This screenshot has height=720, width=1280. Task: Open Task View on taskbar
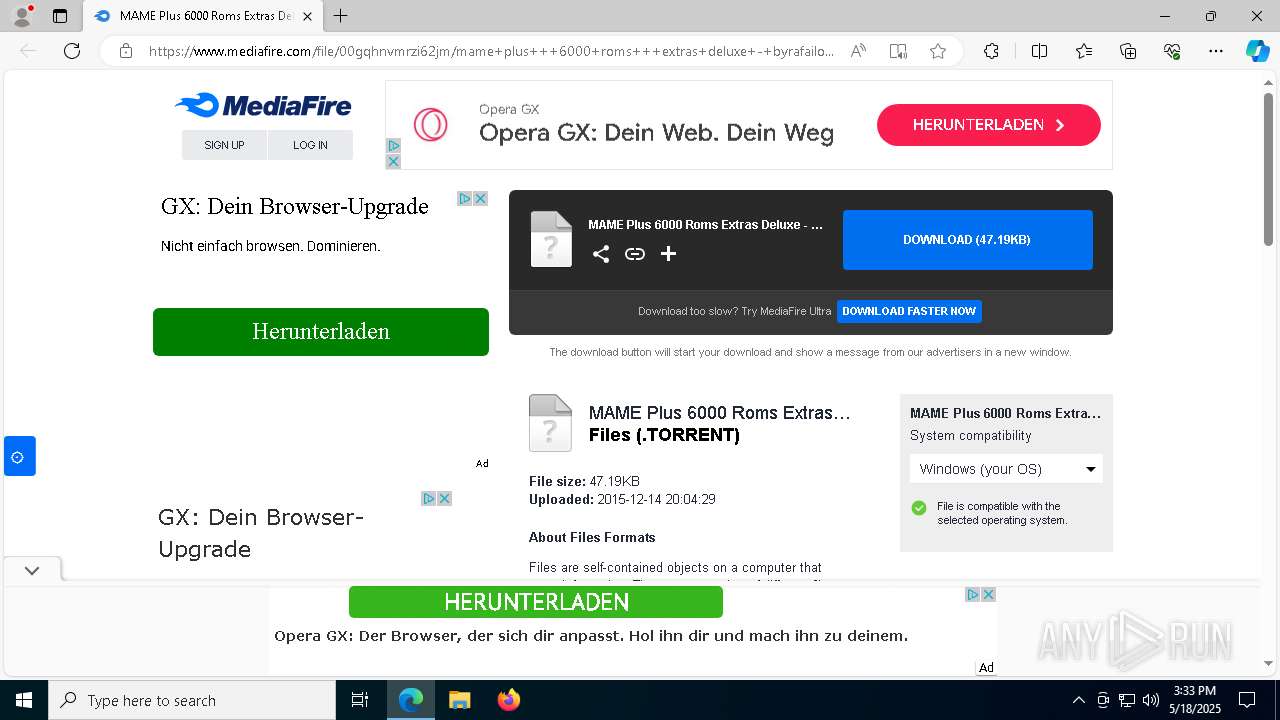click(360, 700)
